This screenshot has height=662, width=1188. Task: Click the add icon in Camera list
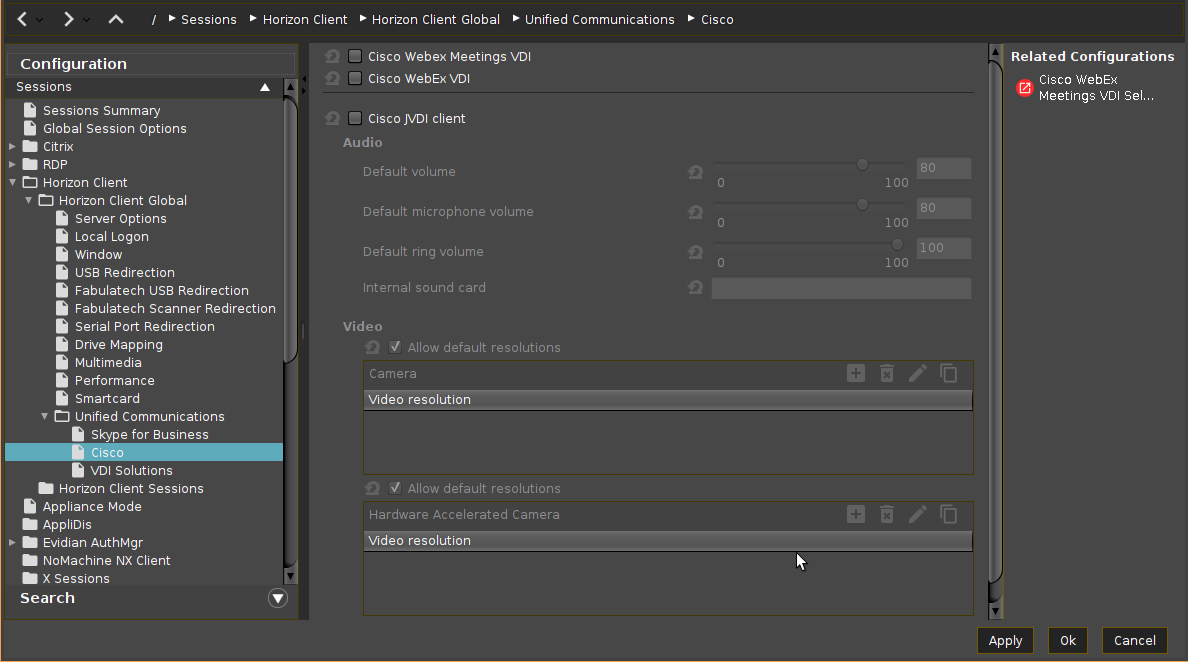(856, 373)
